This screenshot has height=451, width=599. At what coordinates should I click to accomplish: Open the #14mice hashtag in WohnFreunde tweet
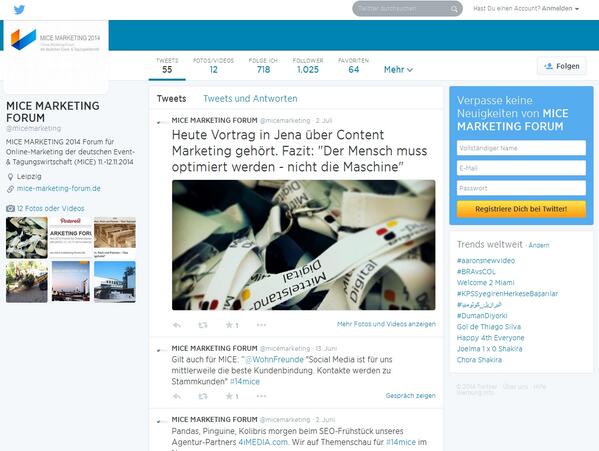[244, 381]
